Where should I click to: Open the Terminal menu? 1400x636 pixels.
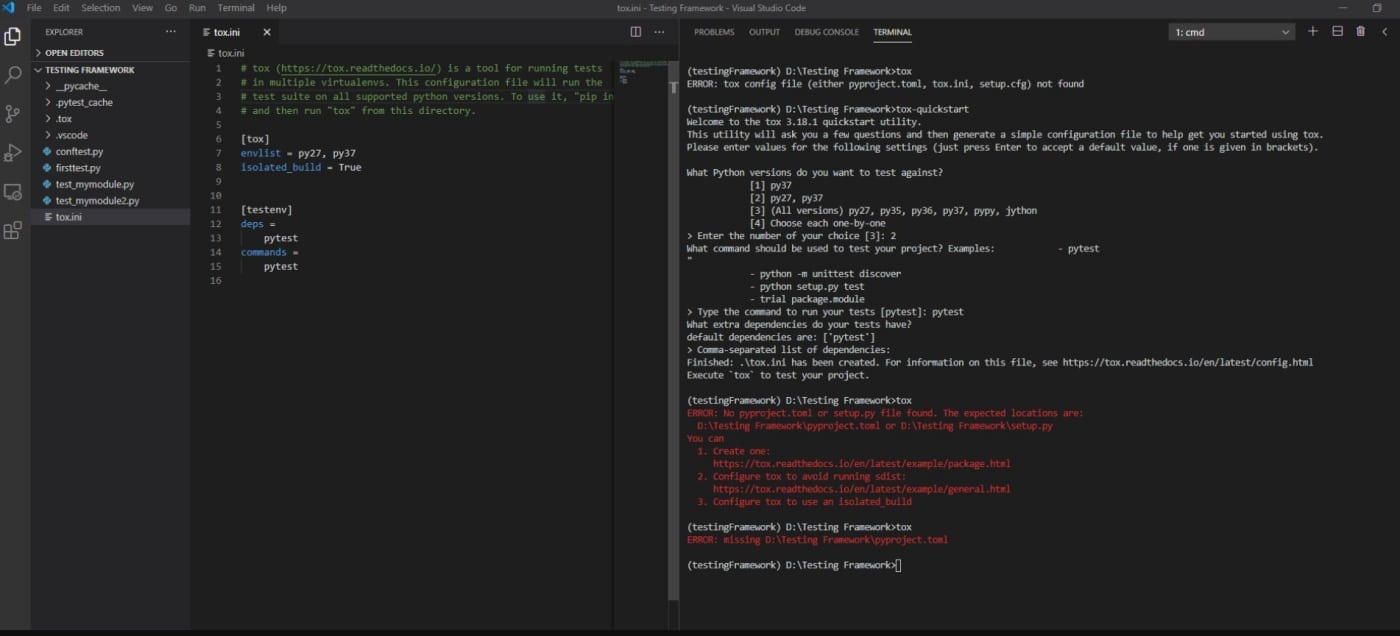pyautogui.click(x=236, y=7)
